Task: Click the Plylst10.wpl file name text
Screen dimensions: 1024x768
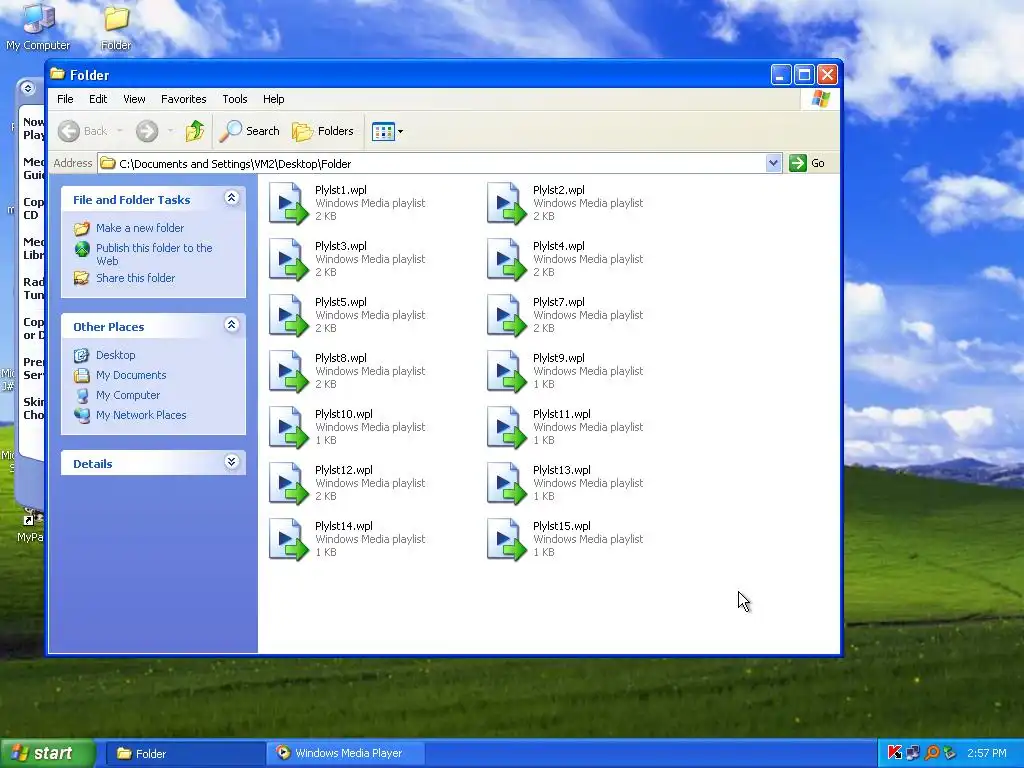Action: point(344,414)
